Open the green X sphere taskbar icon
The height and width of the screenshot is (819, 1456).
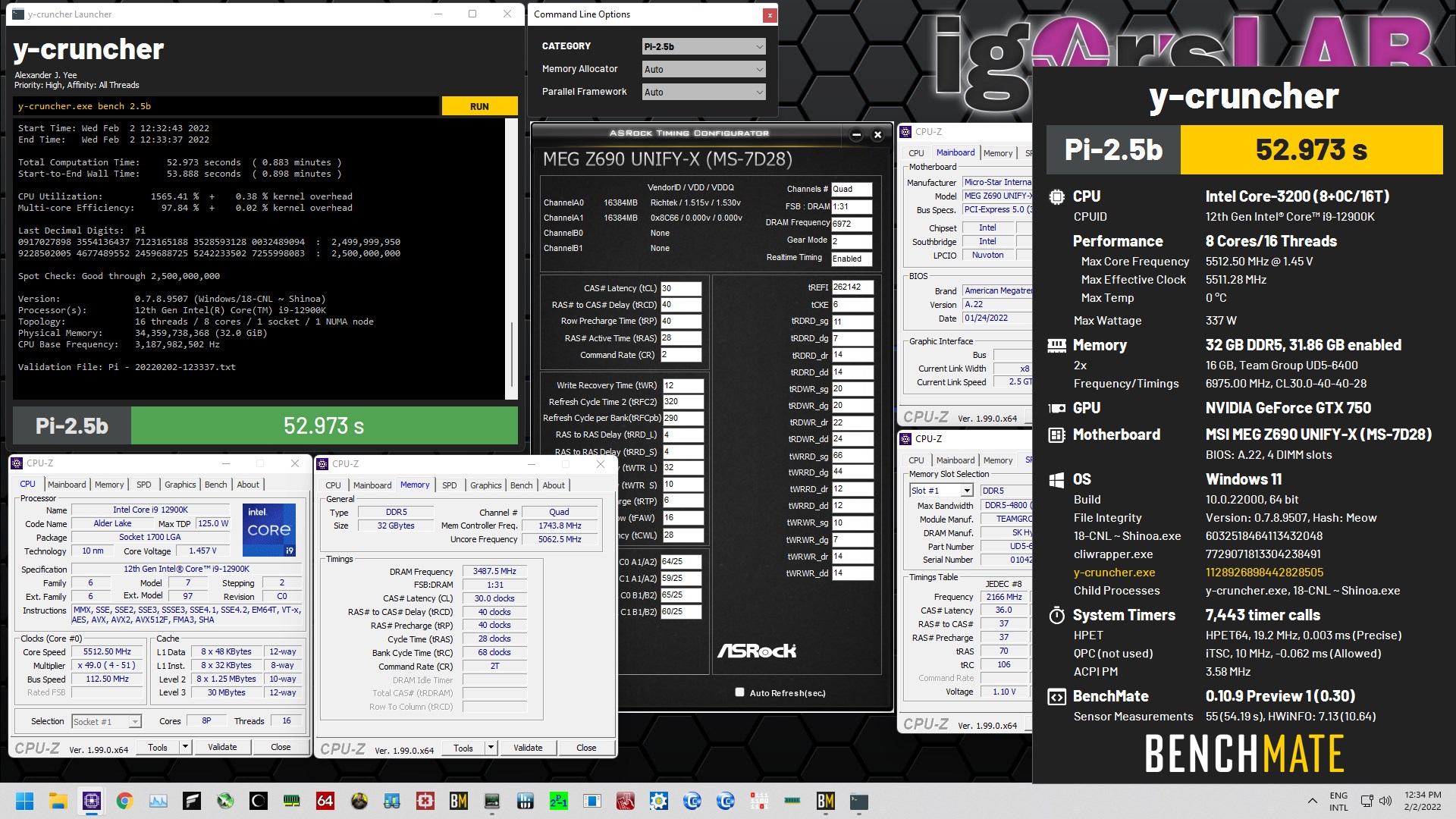coord(224,801)
